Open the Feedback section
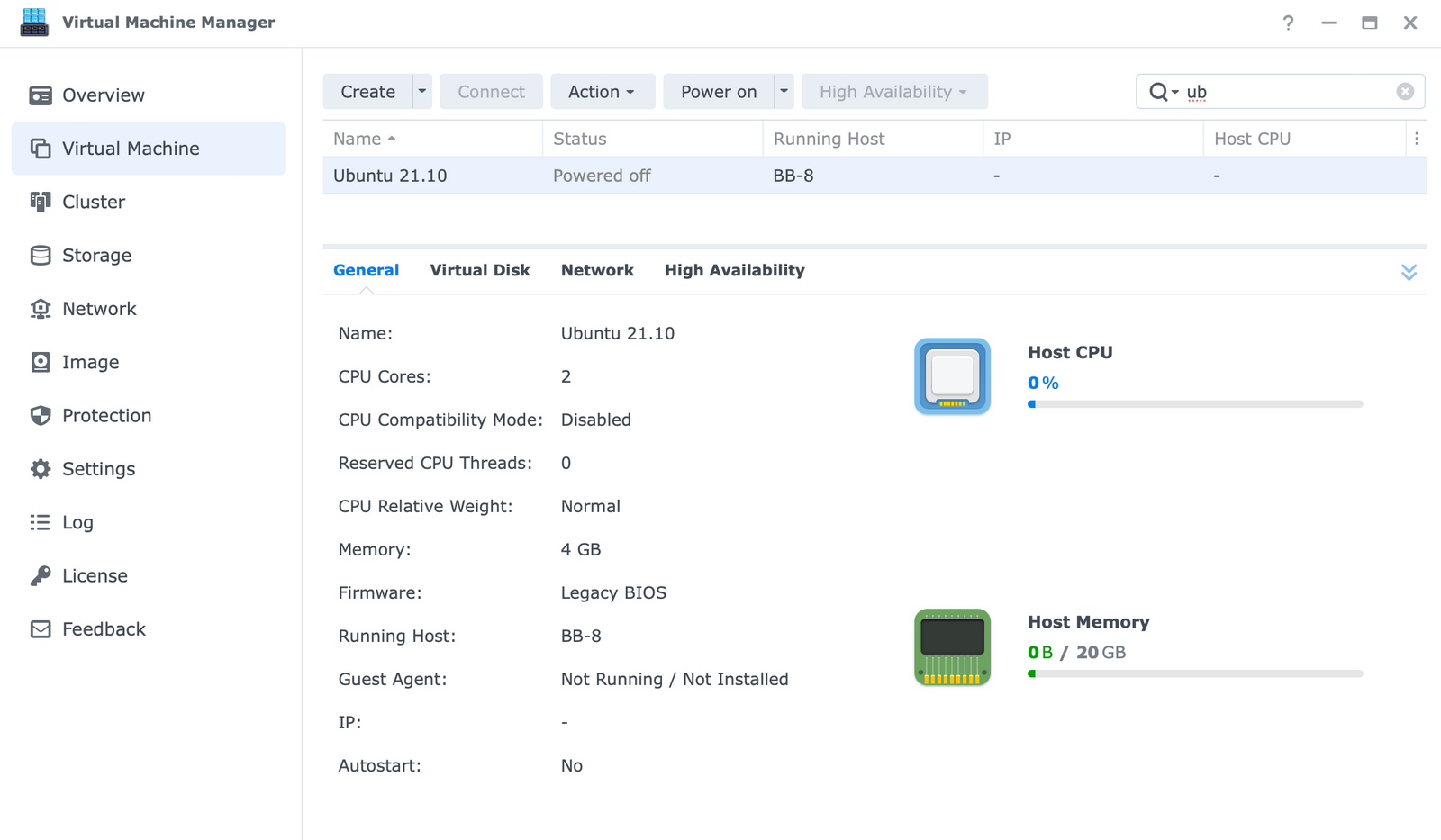Viewport: 1441px width, 840px height. pyautogui.click(x=104, y=628)
